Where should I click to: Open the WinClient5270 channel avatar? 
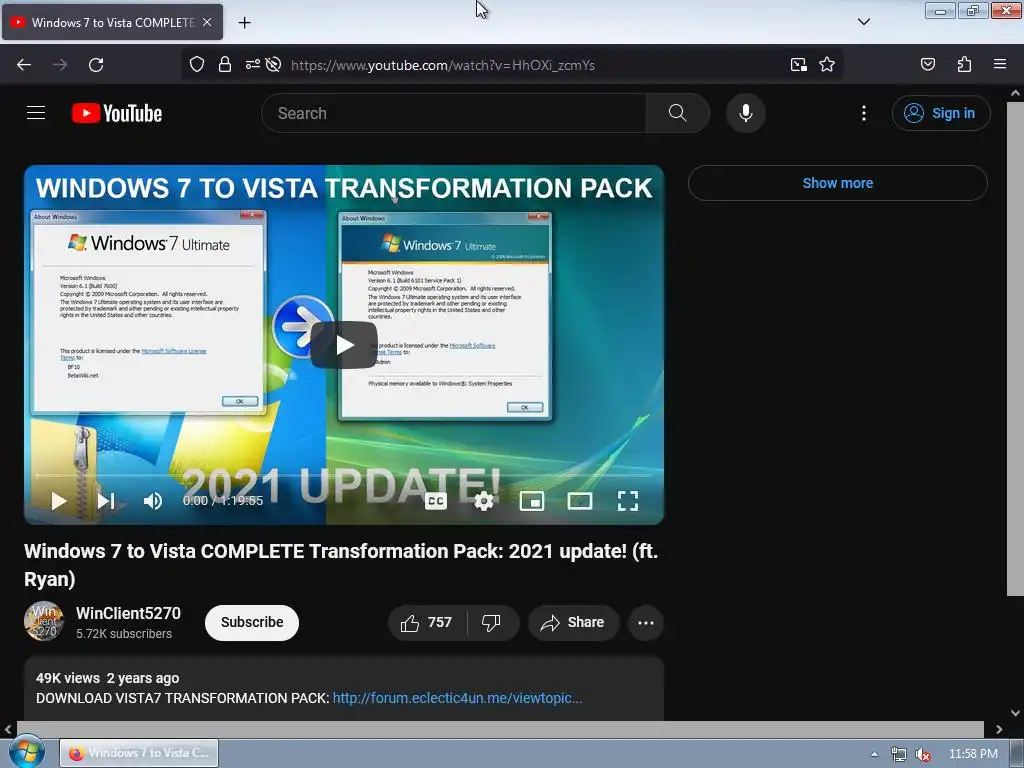pos(44,621)
